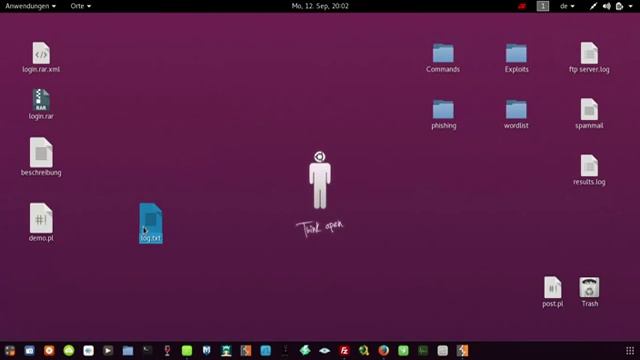Expand the system menu arrow at top right
The height and width of the screenshot is (360, 640).
(x=631, y=6)
